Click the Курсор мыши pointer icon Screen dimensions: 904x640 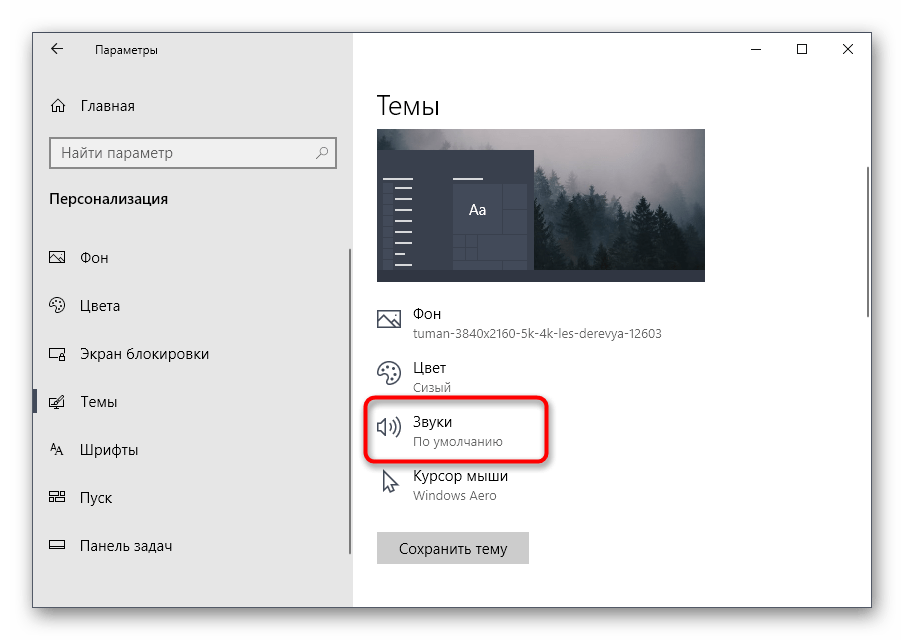tap(388, 485)
